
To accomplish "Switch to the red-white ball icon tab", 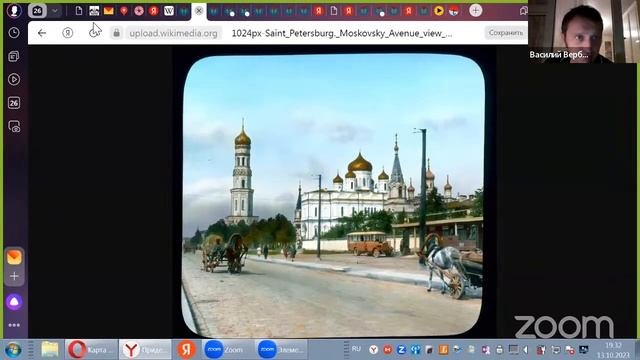I will (x=454, y=11).
